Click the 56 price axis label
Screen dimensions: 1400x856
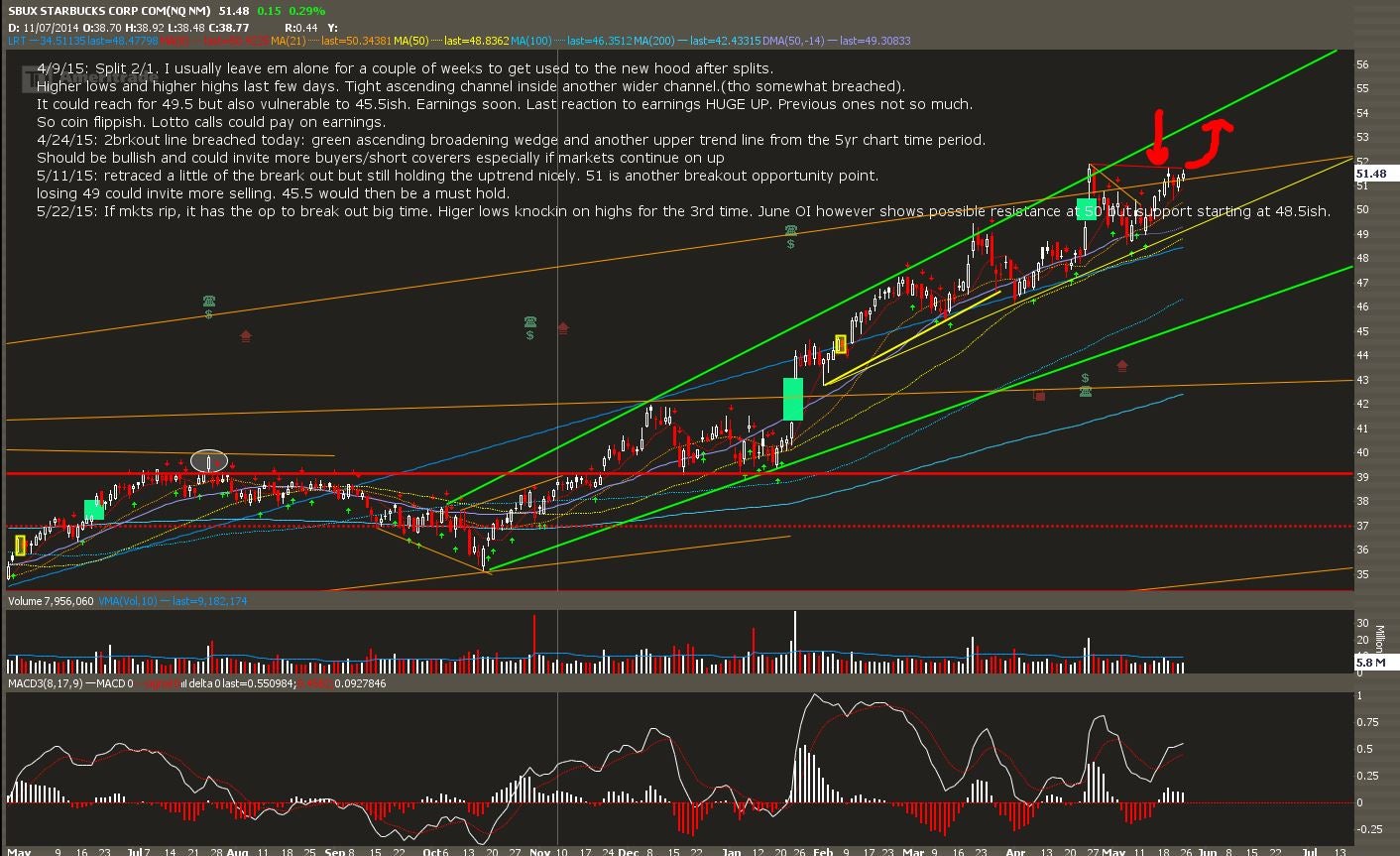[1362, 64]
